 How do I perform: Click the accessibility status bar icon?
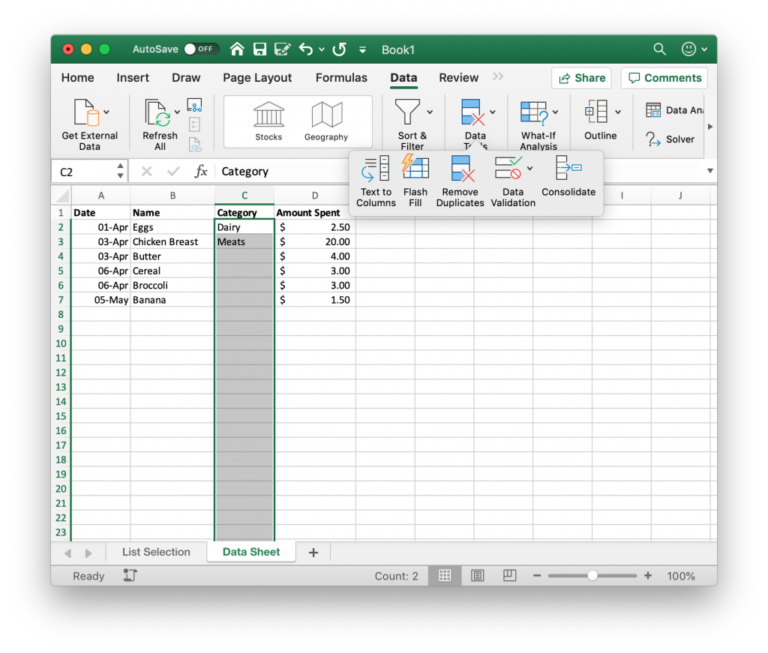click(x=130, y=576)
